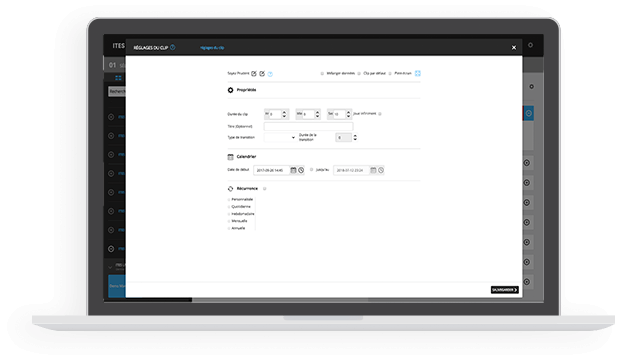Screen dimensions: 619x360
Task: Click the blue circular icon after edit icons
Action: [270, 74]
